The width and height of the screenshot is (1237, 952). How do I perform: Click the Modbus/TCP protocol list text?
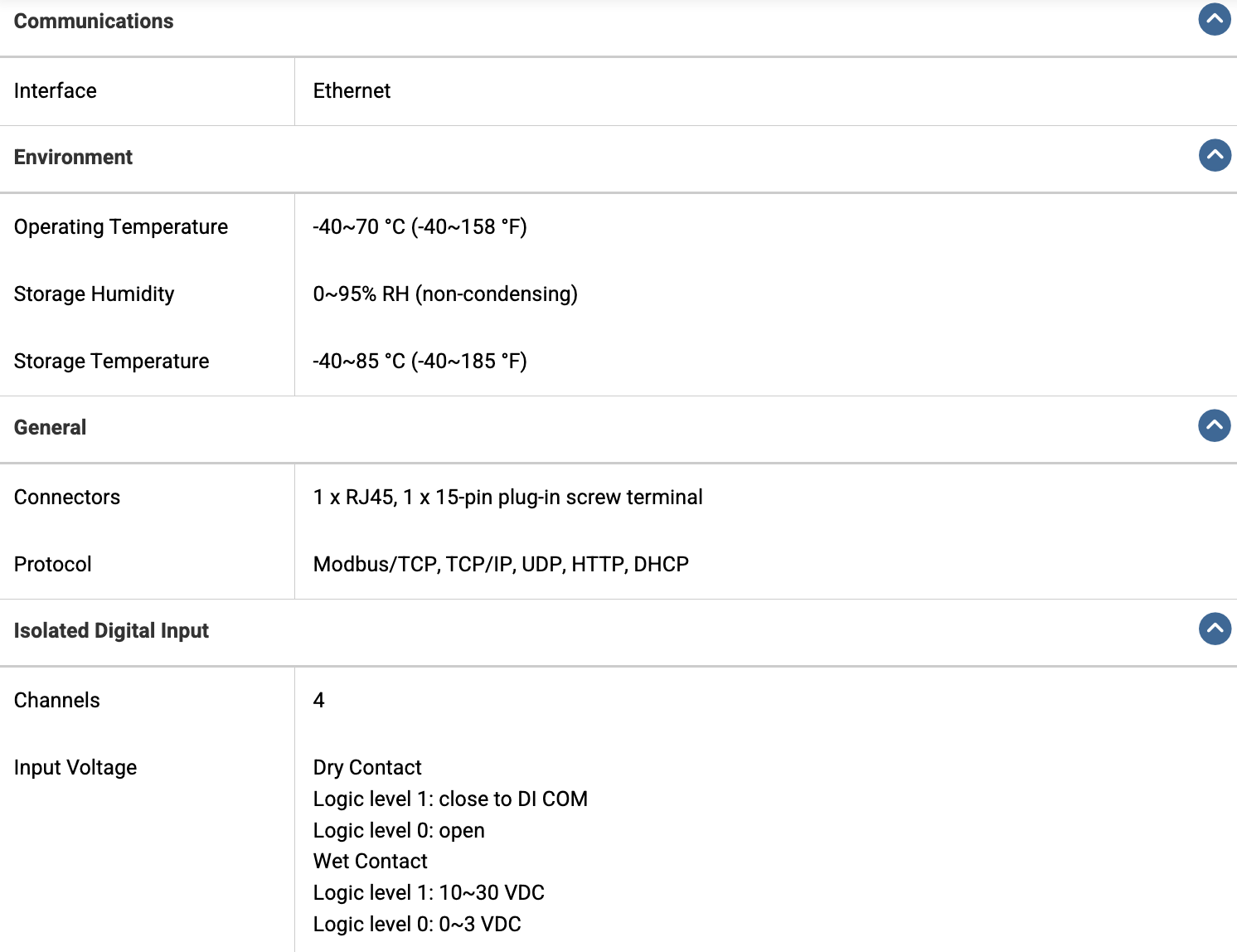501,565
